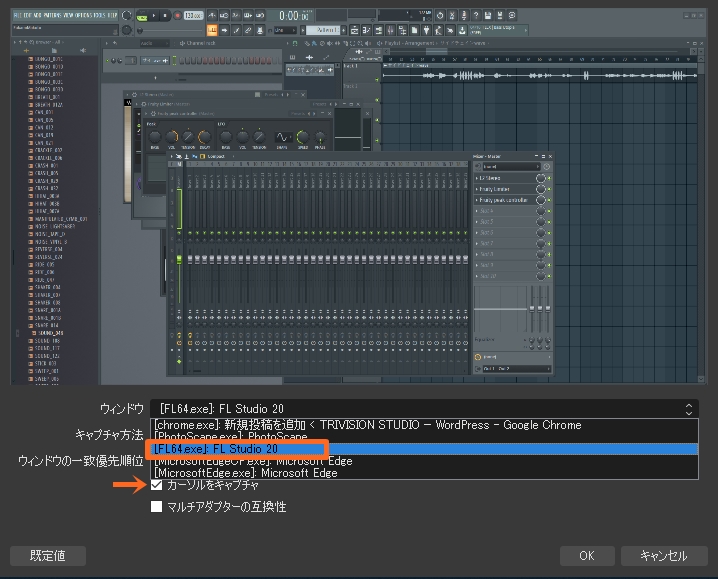Reset settings with the 既定値 button
718x579 pixels.
click(47, 555)
